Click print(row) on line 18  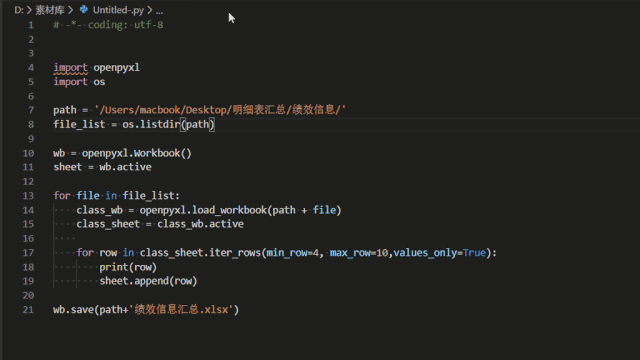pyautogui.click(x=128, y=267)
